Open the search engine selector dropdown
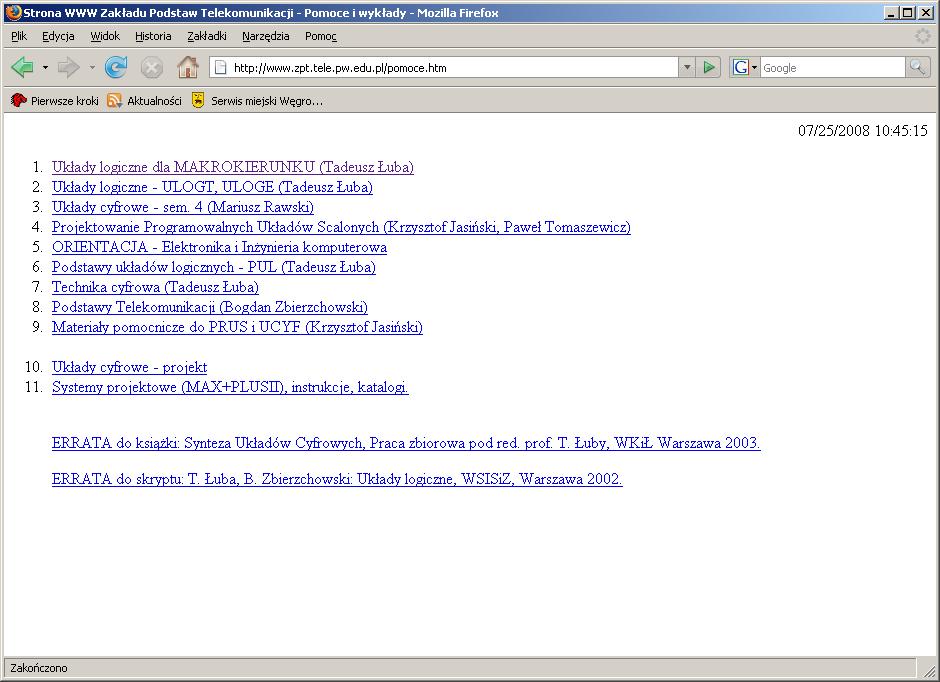Image resolution: width=940 pixels, height=682 pixels. (x=754, y=67)
